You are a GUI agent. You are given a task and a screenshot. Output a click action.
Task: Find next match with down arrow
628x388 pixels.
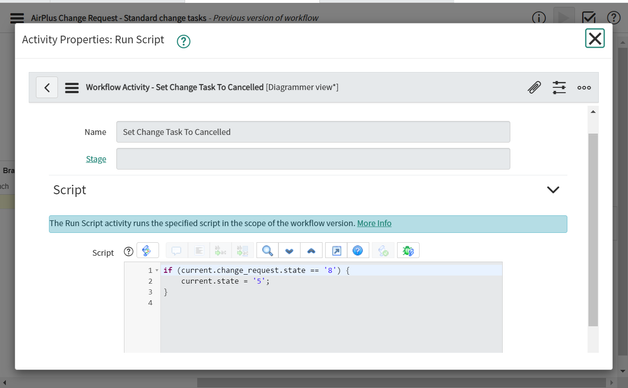(x=289, y=251)
